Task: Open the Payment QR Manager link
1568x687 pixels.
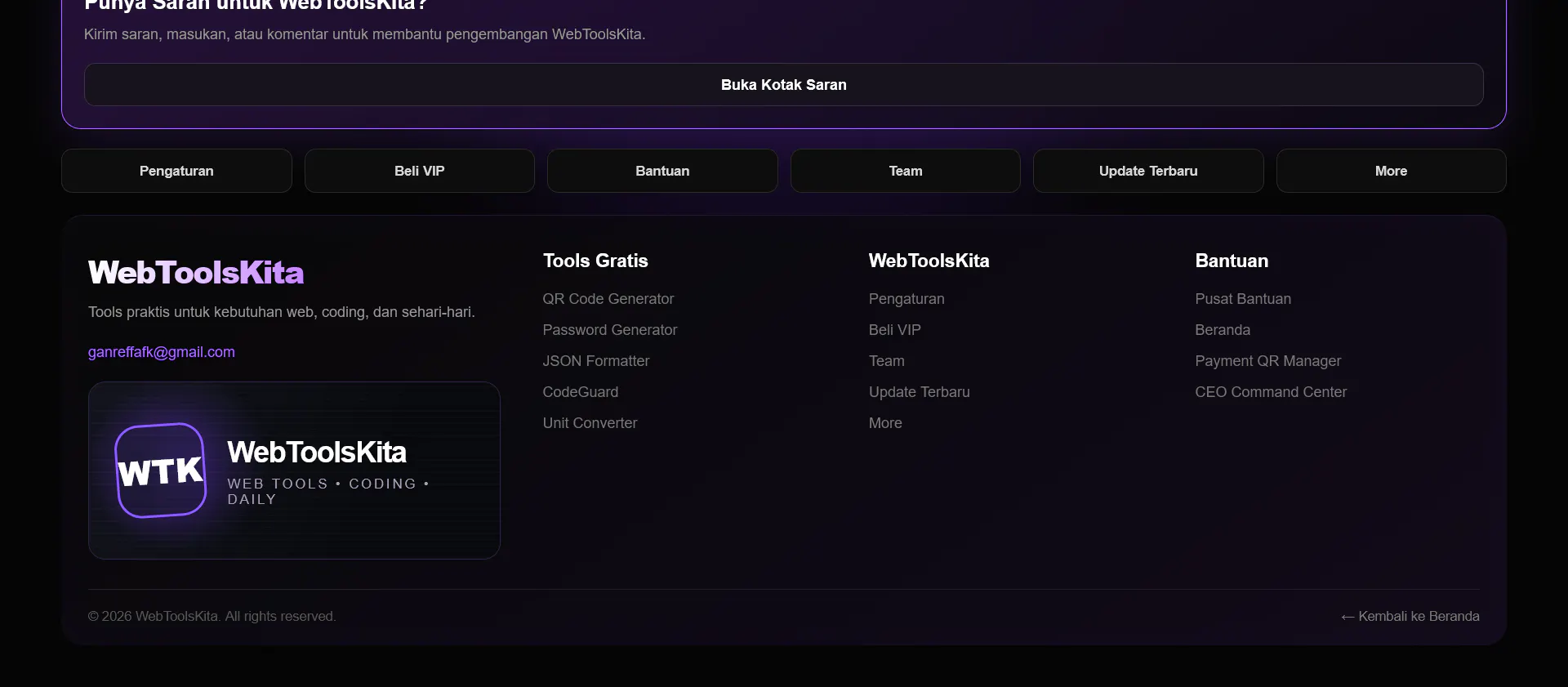Action: (x=1267, y=361)
